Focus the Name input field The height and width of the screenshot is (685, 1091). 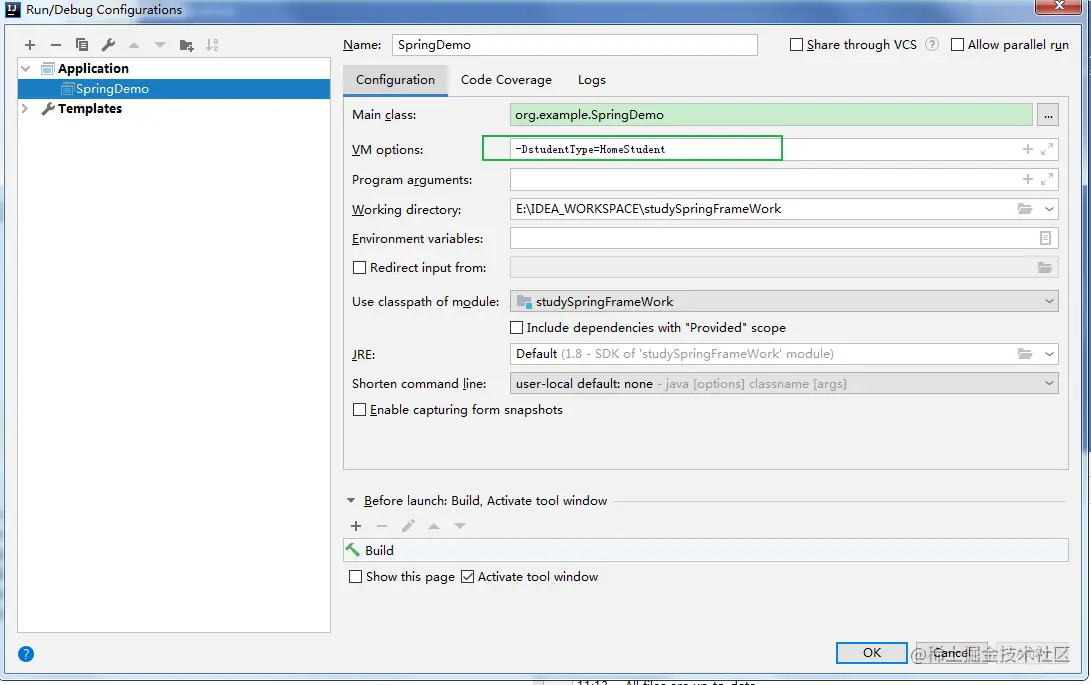click(575, 45)
